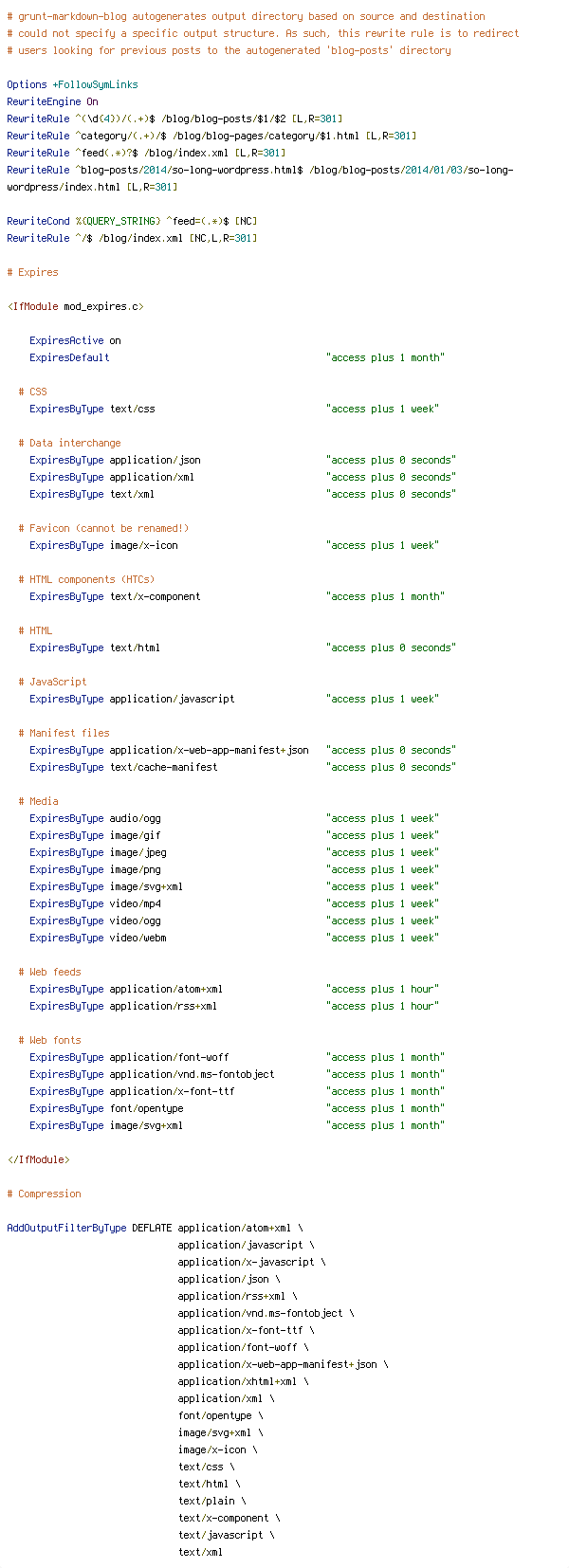Click the ExpiresActive on line
The width and height of the screenshot is (569, 1568).
pos(75,340)
